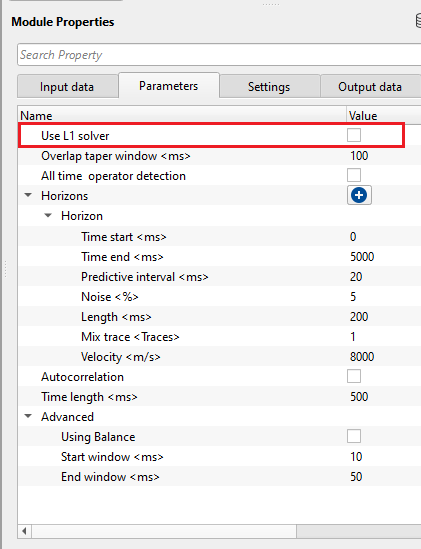421x549 pixels.
Task: Select the Velocity value 8000
Action: tap(362, 356)
